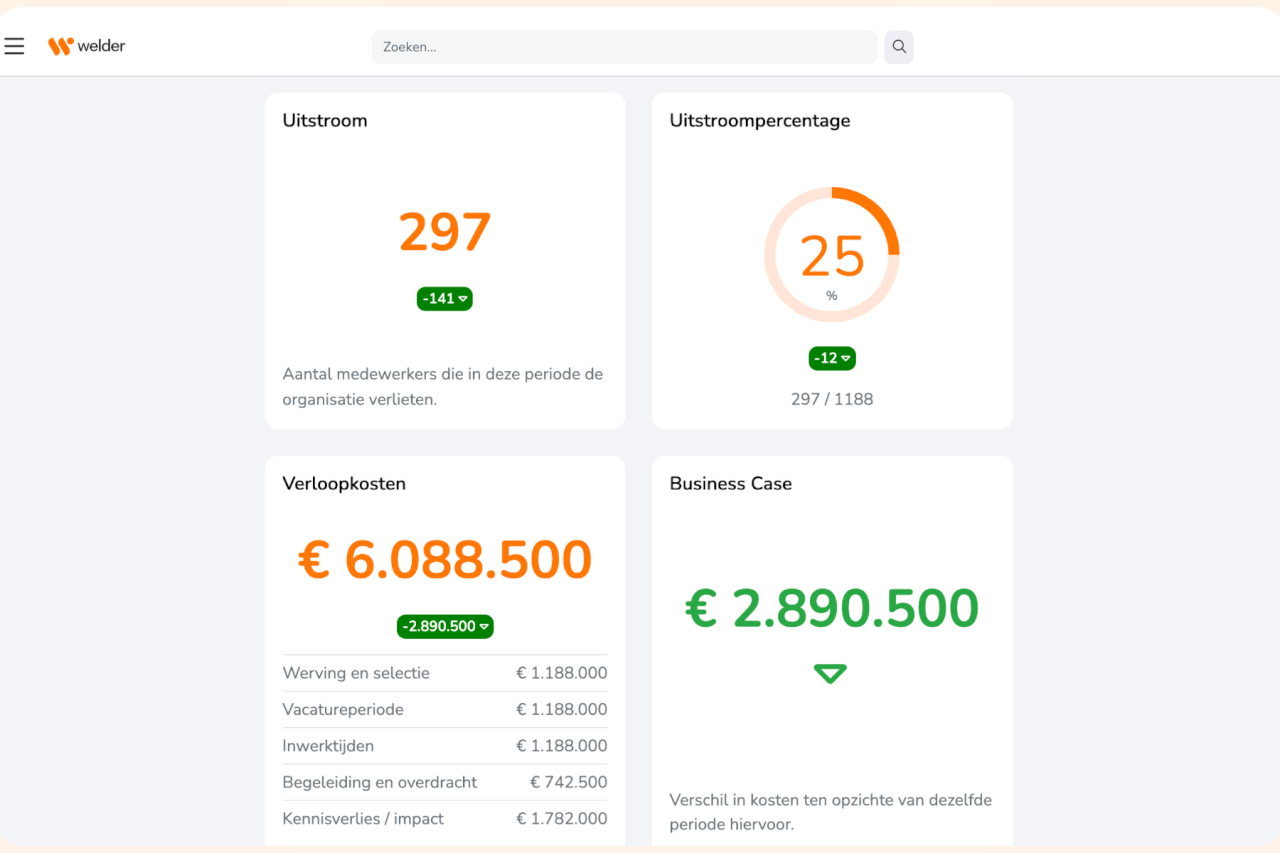Click the Uitstroompercentage card heading
1280x853 pixels.
click(760, 121)
